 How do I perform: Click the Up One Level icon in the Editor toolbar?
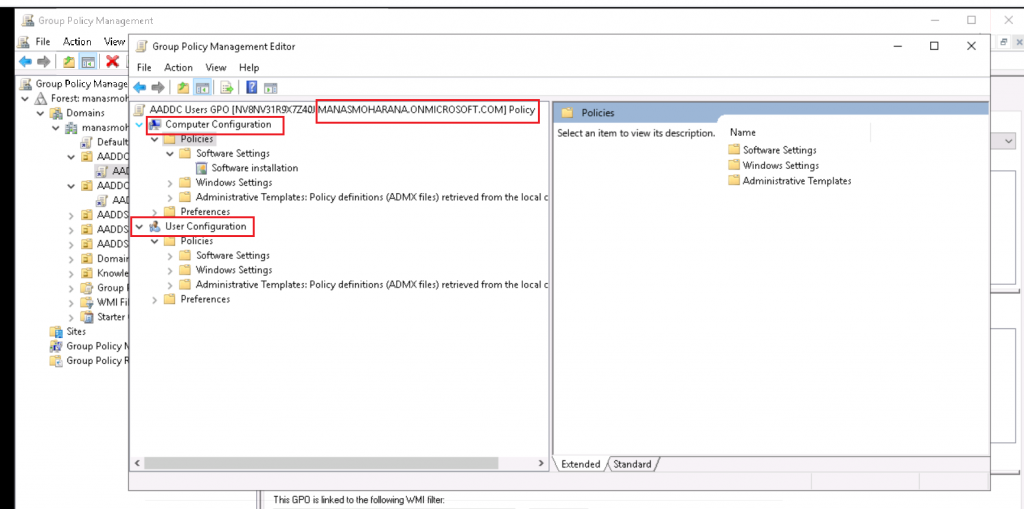183,87
